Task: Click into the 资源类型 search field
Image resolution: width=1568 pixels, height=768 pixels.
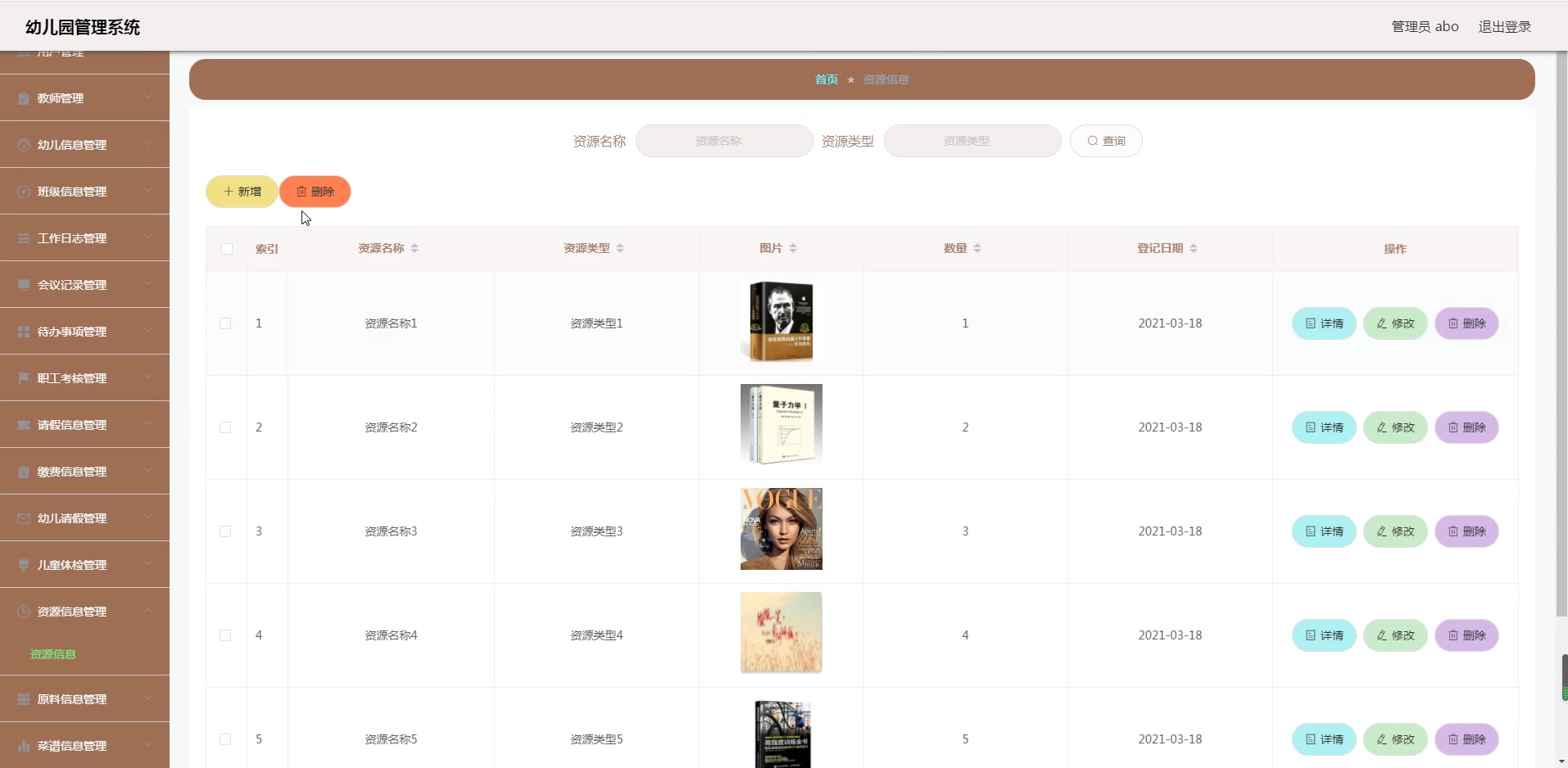Action: 972,141
